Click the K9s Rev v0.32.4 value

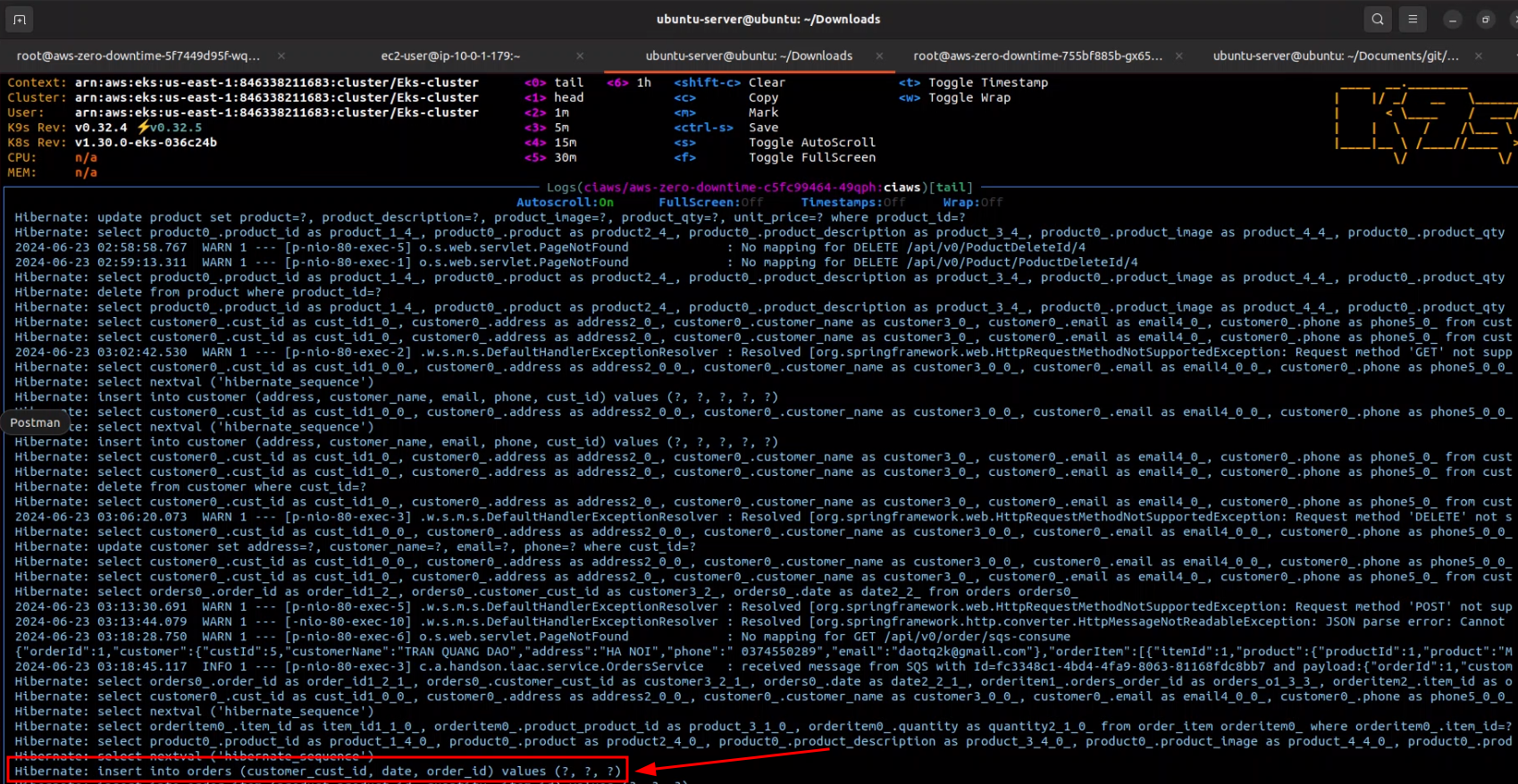point(101,128)
